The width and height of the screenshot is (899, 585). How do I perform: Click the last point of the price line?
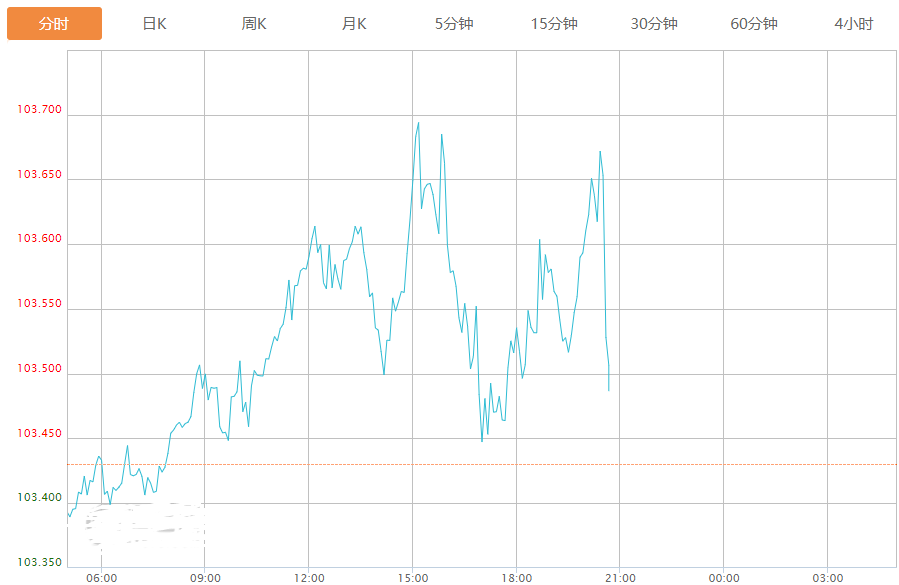point(609,390)
